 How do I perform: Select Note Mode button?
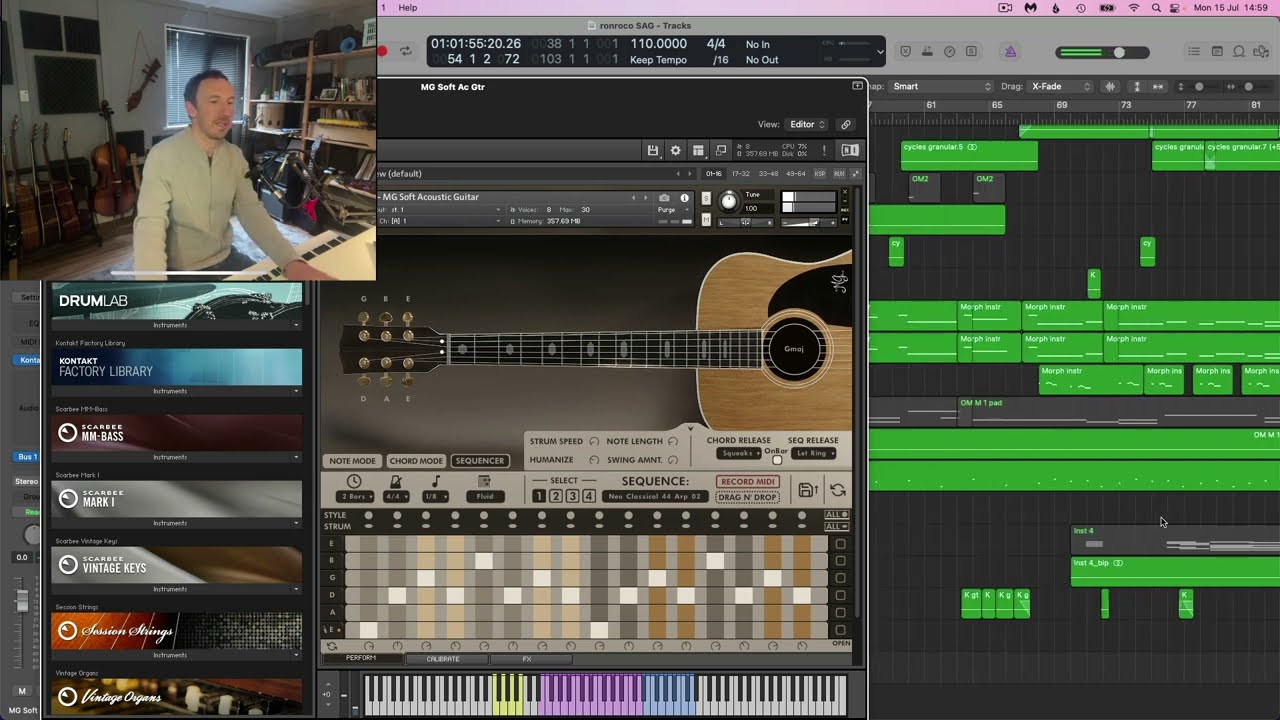tap(352, 461)
